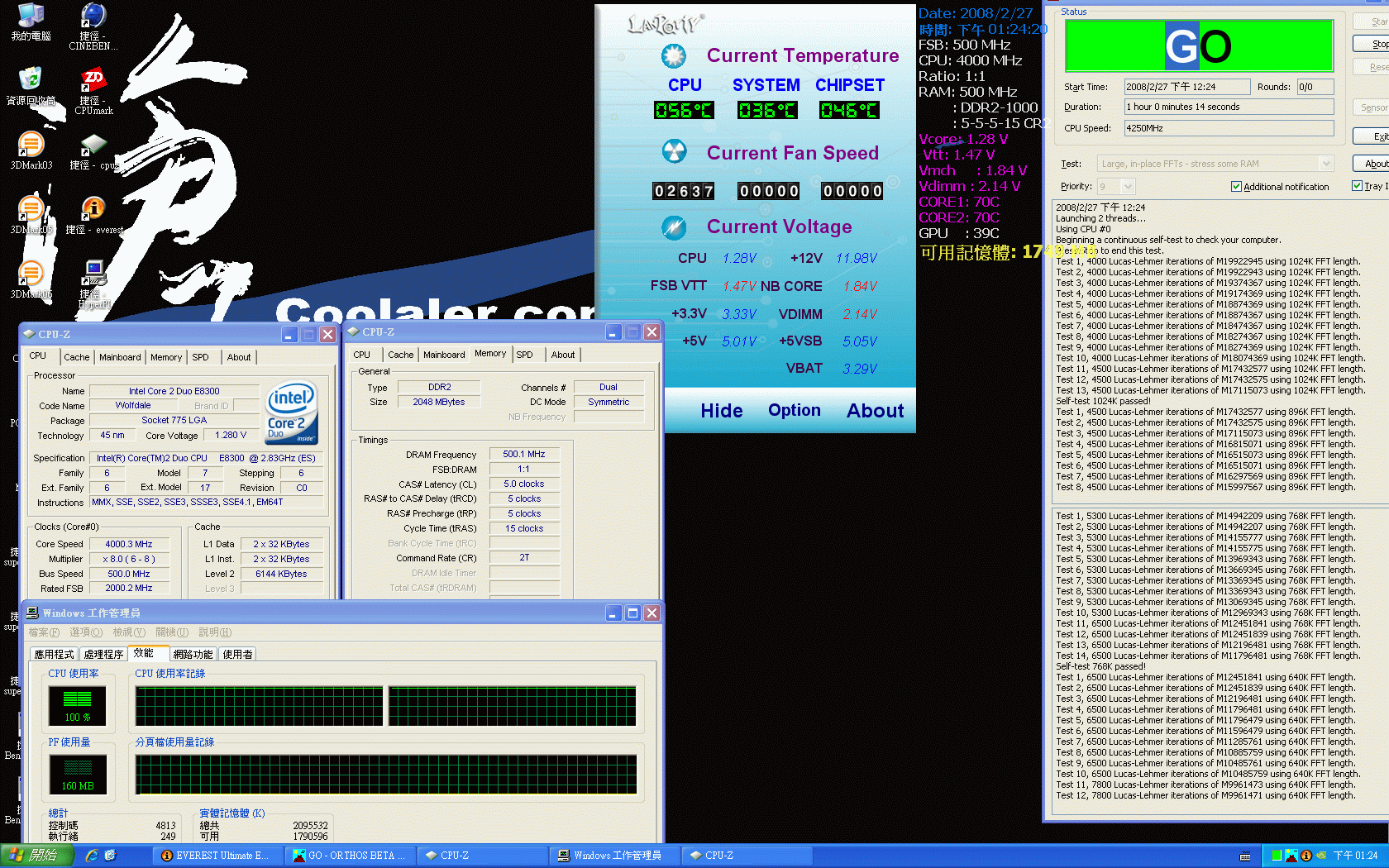Image resolution: width=1389 pixels, height=868 pixels.
Task: Click the DRAM Frequency 500.1 MHz value
Action: pyautogui.click(x=524, y=454)
